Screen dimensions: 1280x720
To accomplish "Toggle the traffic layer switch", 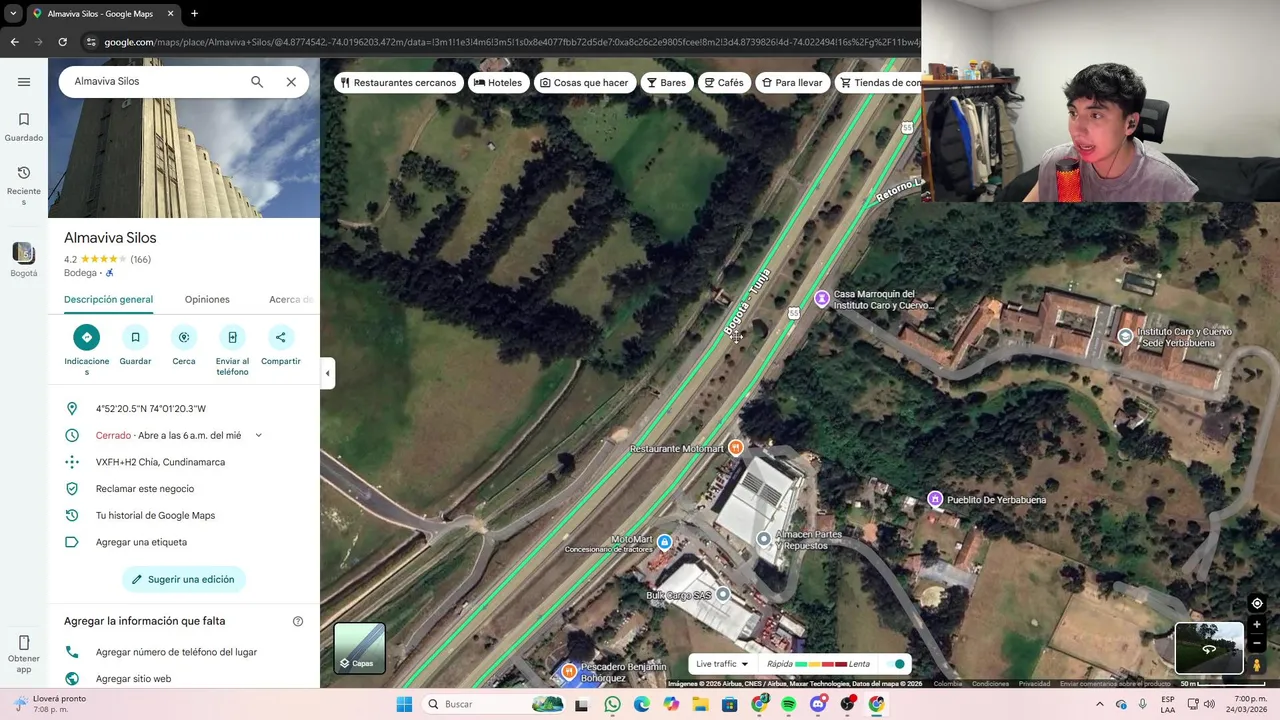I will (x=897, y=664).
